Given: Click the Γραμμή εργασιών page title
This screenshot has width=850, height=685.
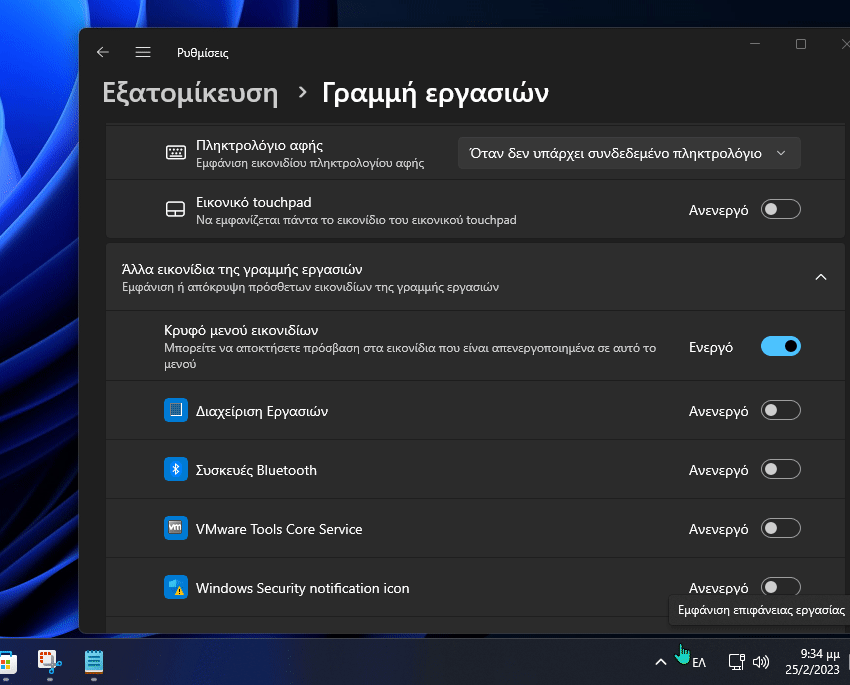Looking at the screenshot, I should 435,93.
